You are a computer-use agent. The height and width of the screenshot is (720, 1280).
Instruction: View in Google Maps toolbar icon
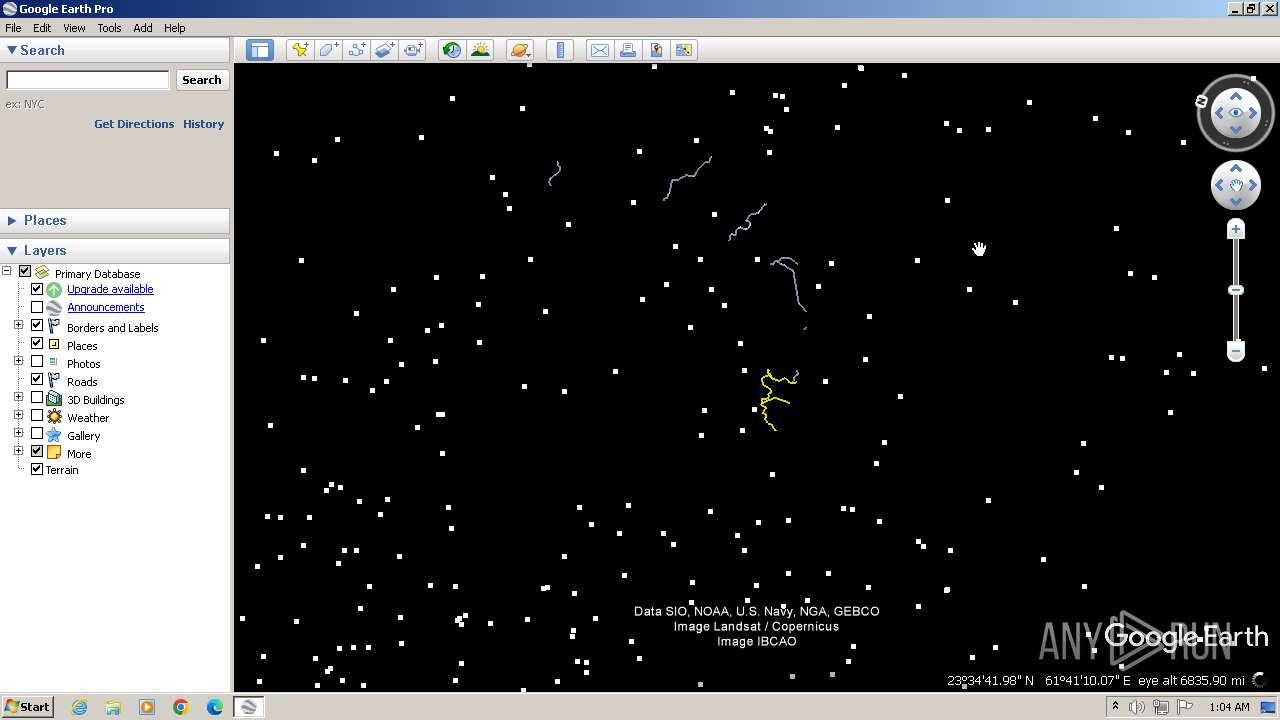[x=684, y=50]
